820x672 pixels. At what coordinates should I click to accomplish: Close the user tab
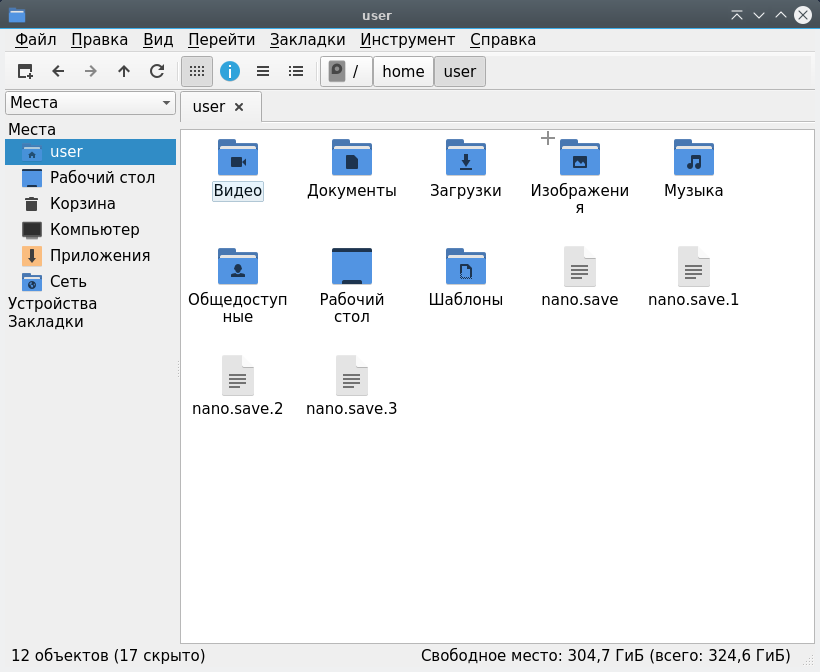[239, 107]
